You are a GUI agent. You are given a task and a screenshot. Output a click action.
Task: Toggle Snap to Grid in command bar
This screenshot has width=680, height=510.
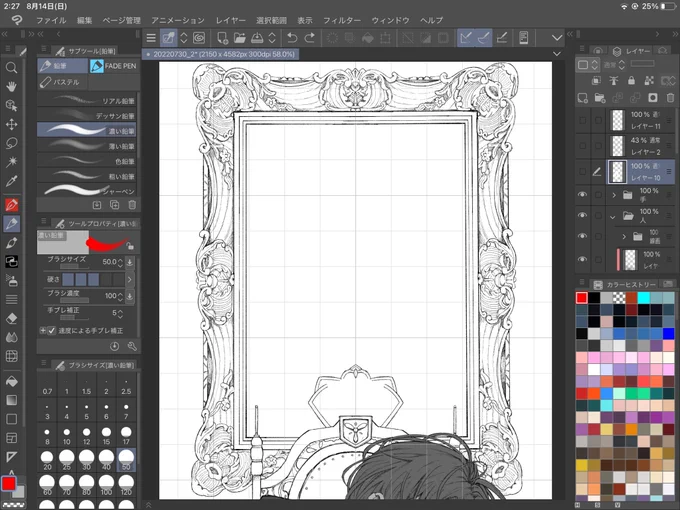[x=501, y=38]
